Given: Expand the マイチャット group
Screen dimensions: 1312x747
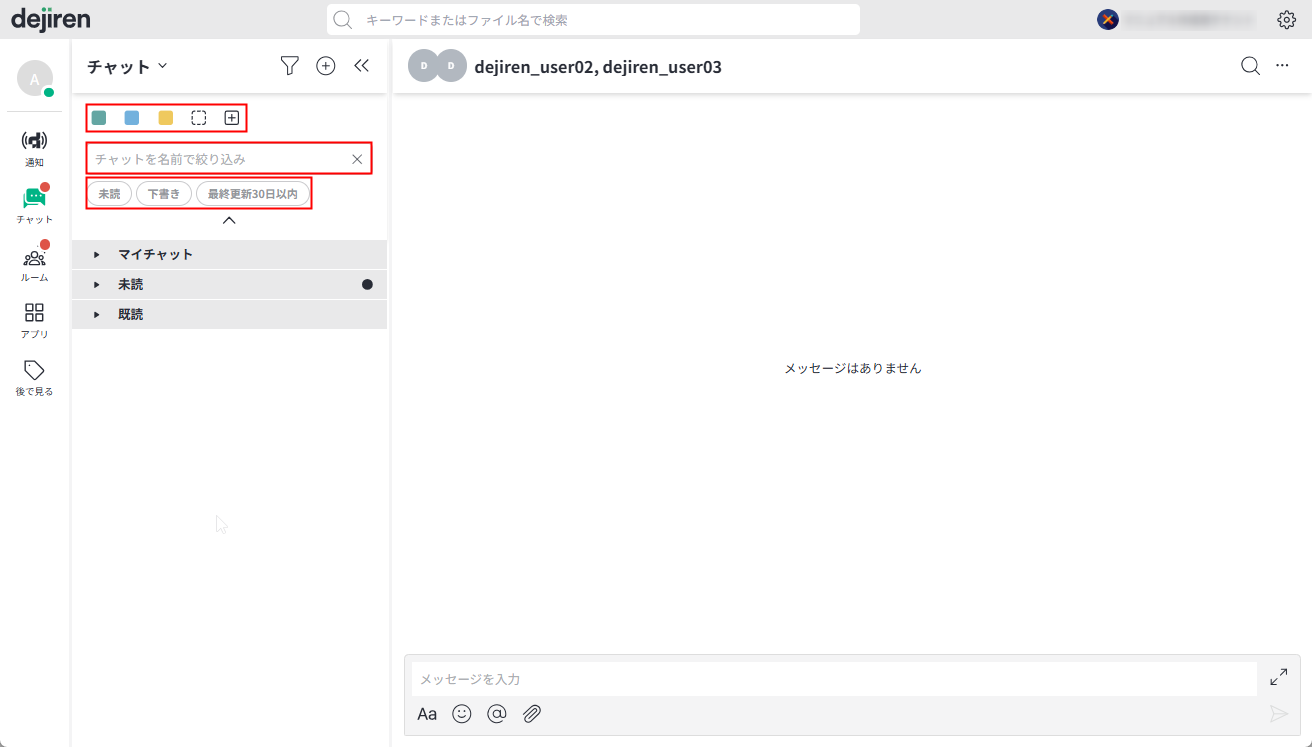Looking at the screenshot, I should pyautogui.click(x=230, y=254).
